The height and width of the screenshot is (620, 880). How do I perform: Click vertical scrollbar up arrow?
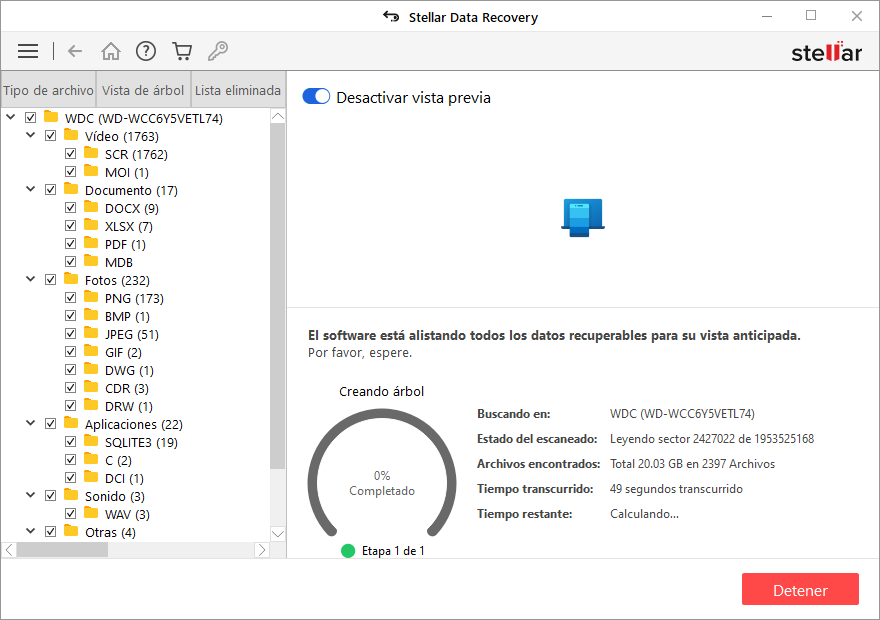(278, 116)
